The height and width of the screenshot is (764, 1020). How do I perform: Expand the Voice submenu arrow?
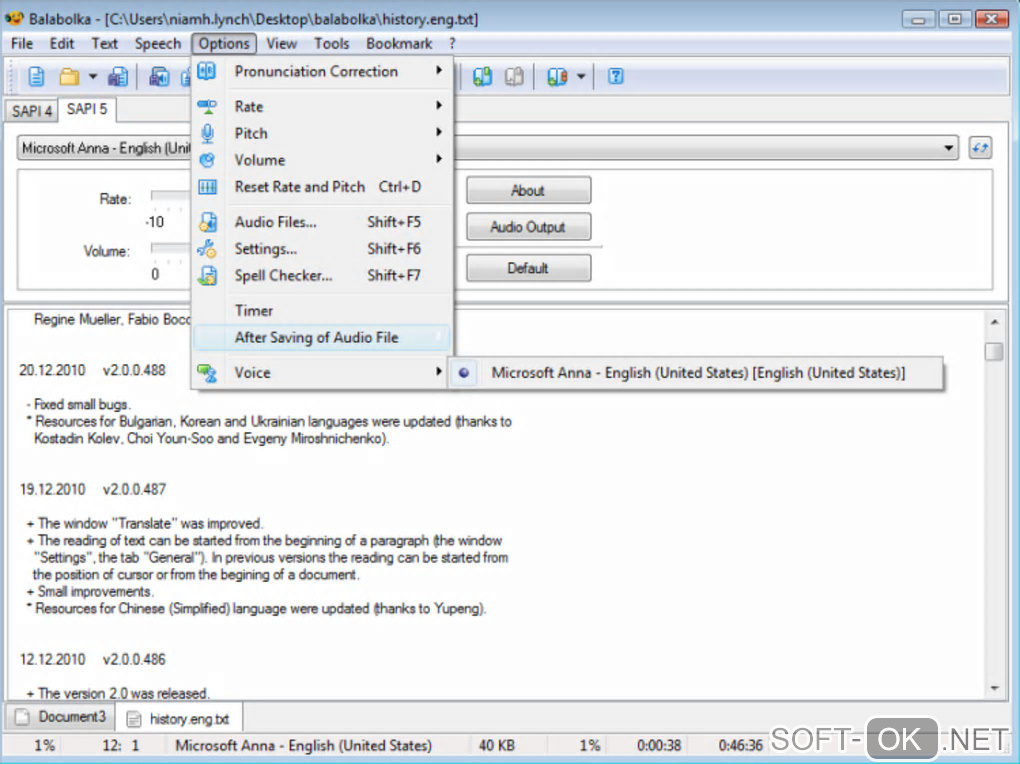[x=439, y=372]
